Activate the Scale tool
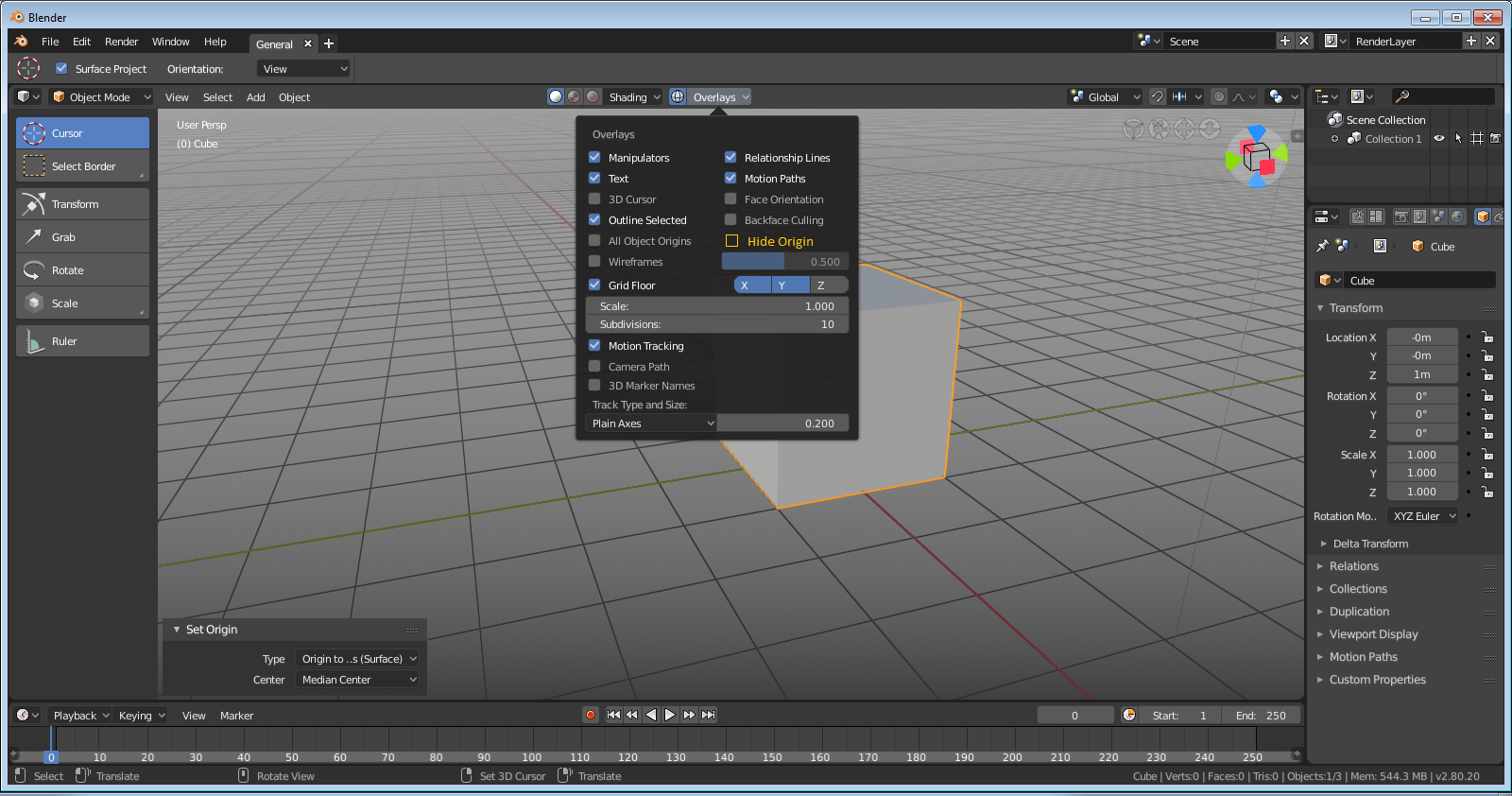This screenshot has height=796, width=1512. point(82,303)
